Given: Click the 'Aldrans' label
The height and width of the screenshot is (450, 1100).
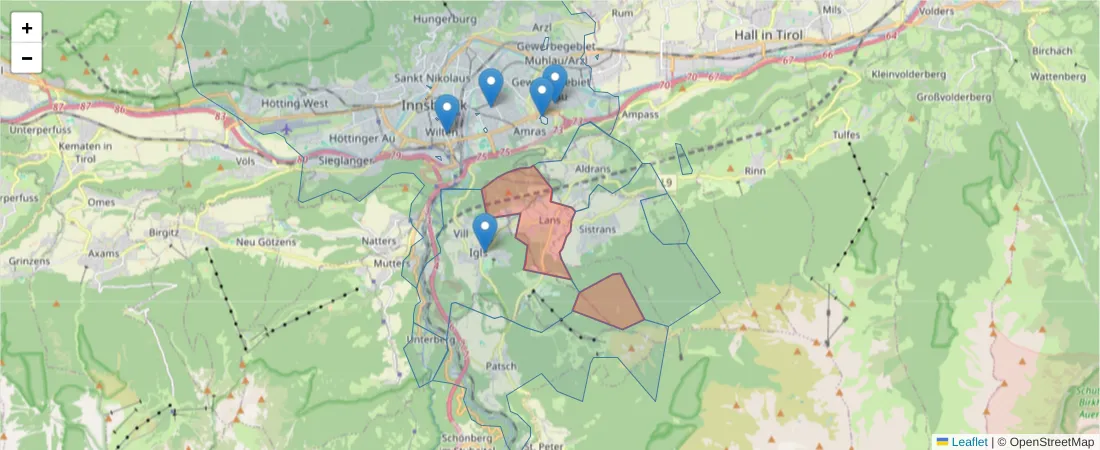Looking at the screenshot, I should click(593, 169).
